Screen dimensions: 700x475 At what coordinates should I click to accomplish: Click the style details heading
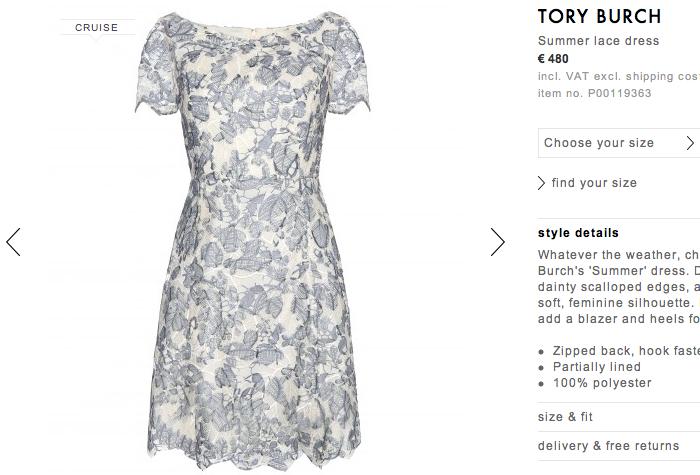click(578, 233)
